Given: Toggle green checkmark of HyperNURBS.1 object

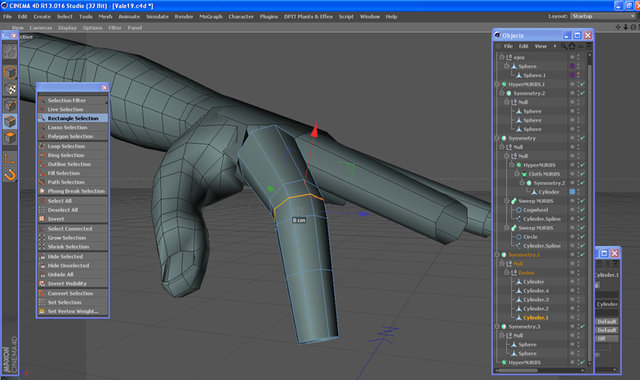Looking at the screenshot, I should pyautogui.click(x=582, y=84).
